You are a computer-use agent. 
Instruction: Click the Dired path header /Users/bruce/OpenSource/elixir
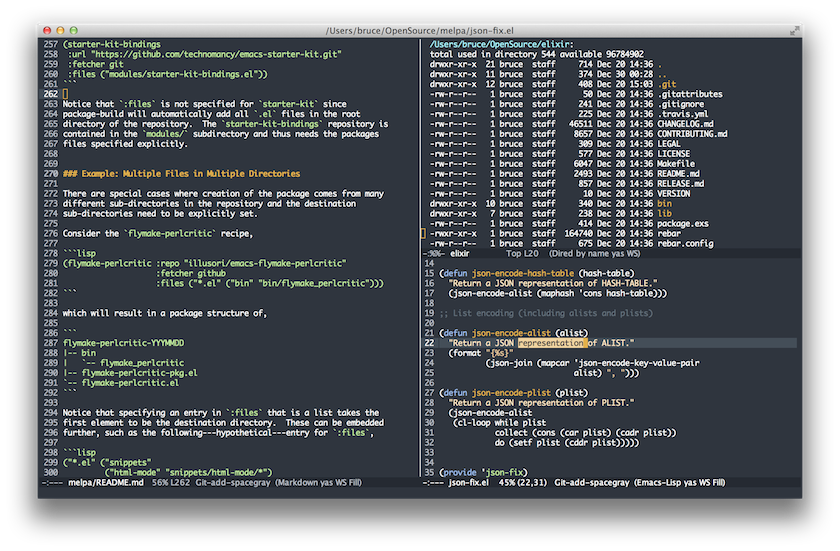pyautogui.click(x=501, y=44)
